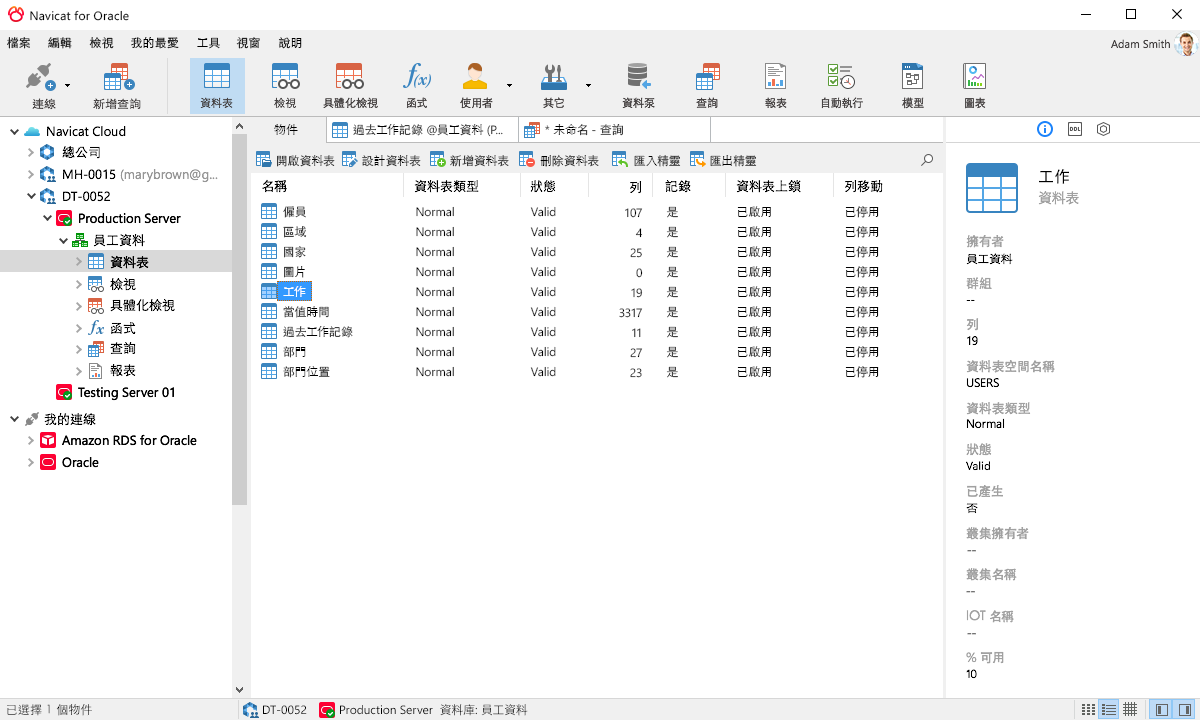Viewport: 1200px width, 720px height.
Task: Toggle ER diagram view in the status bar
Action: [1129, 709]
